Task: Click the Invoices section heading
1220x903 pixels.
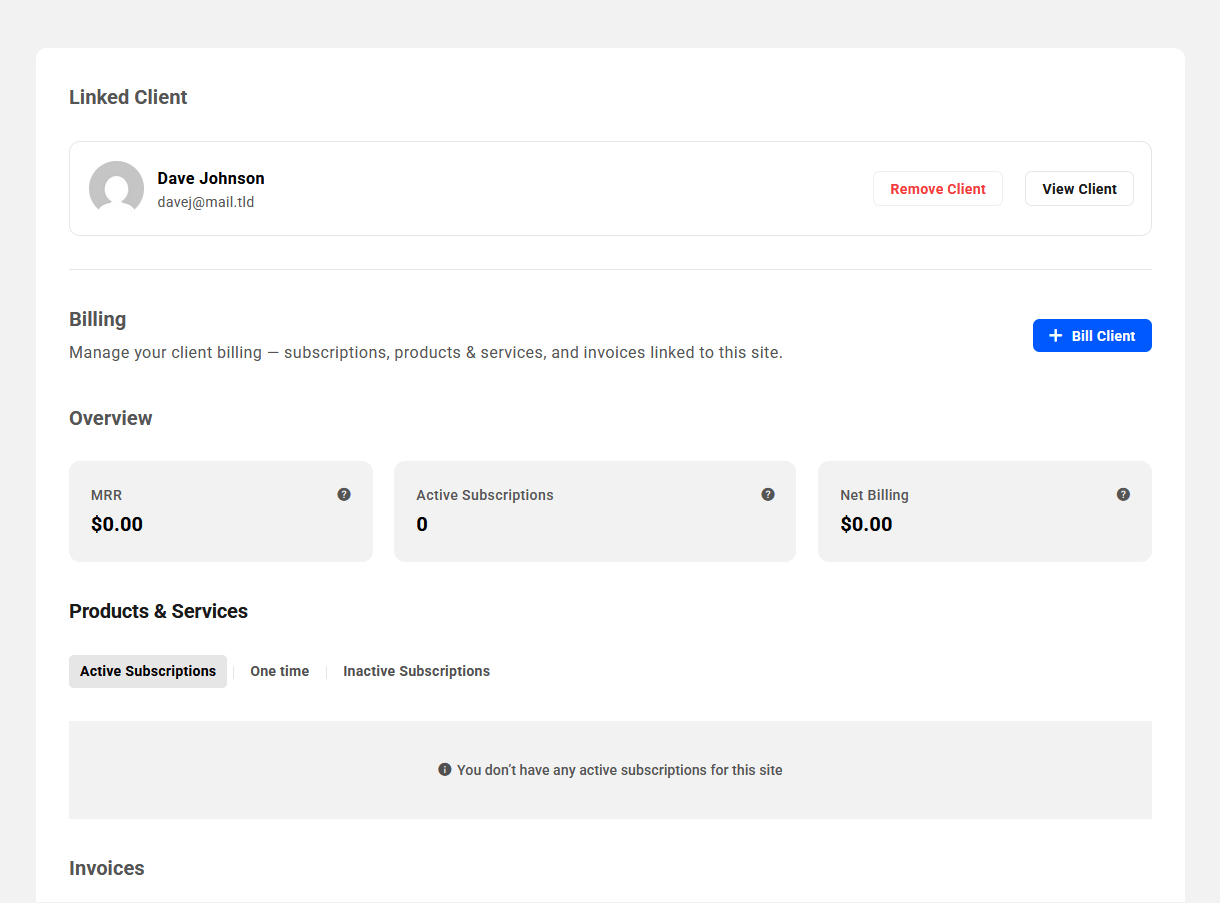Action: click(x=107, y=868)
